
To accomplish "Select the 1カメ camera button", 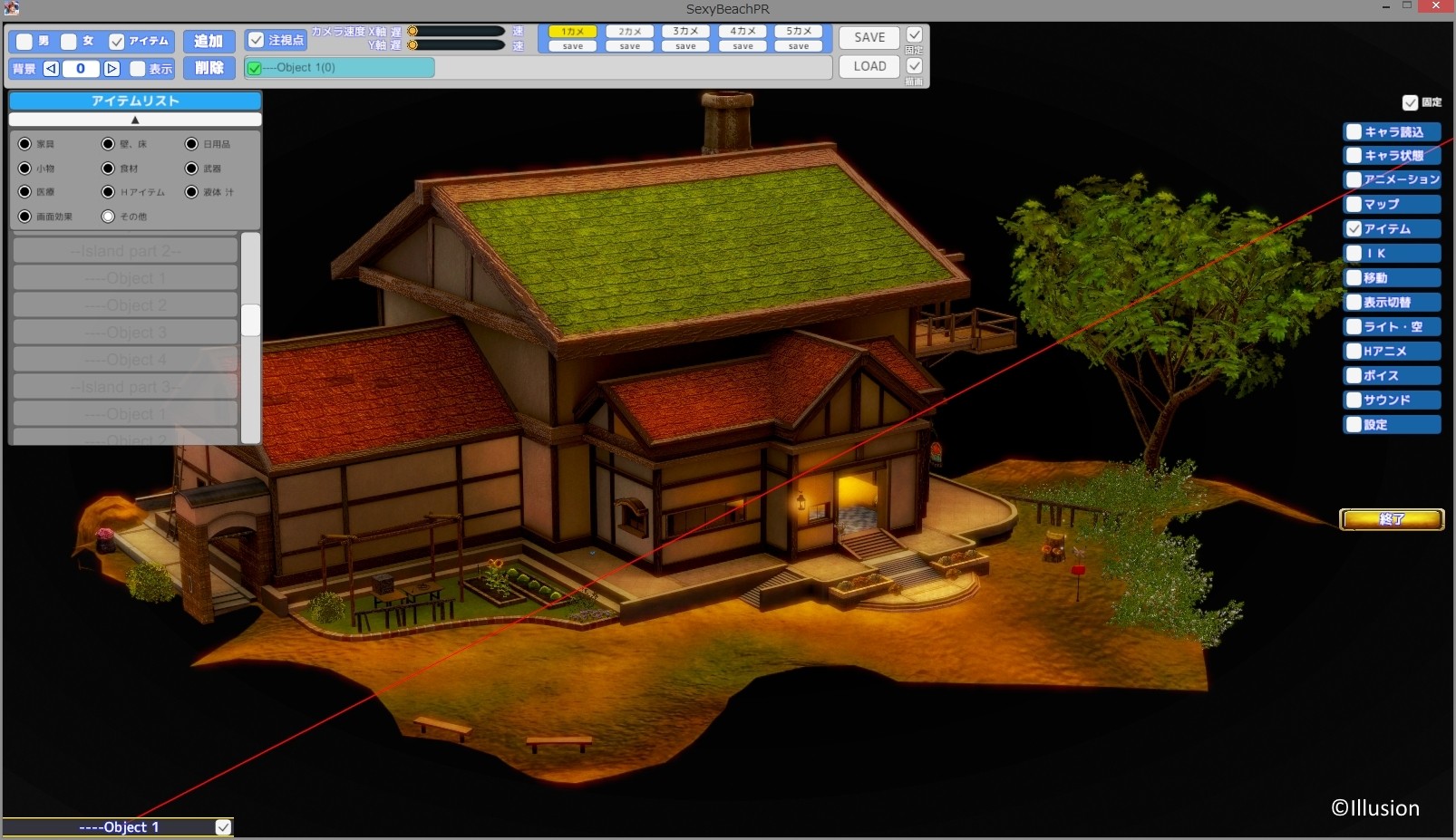I will pyautogui.click(x=573, y=31).
